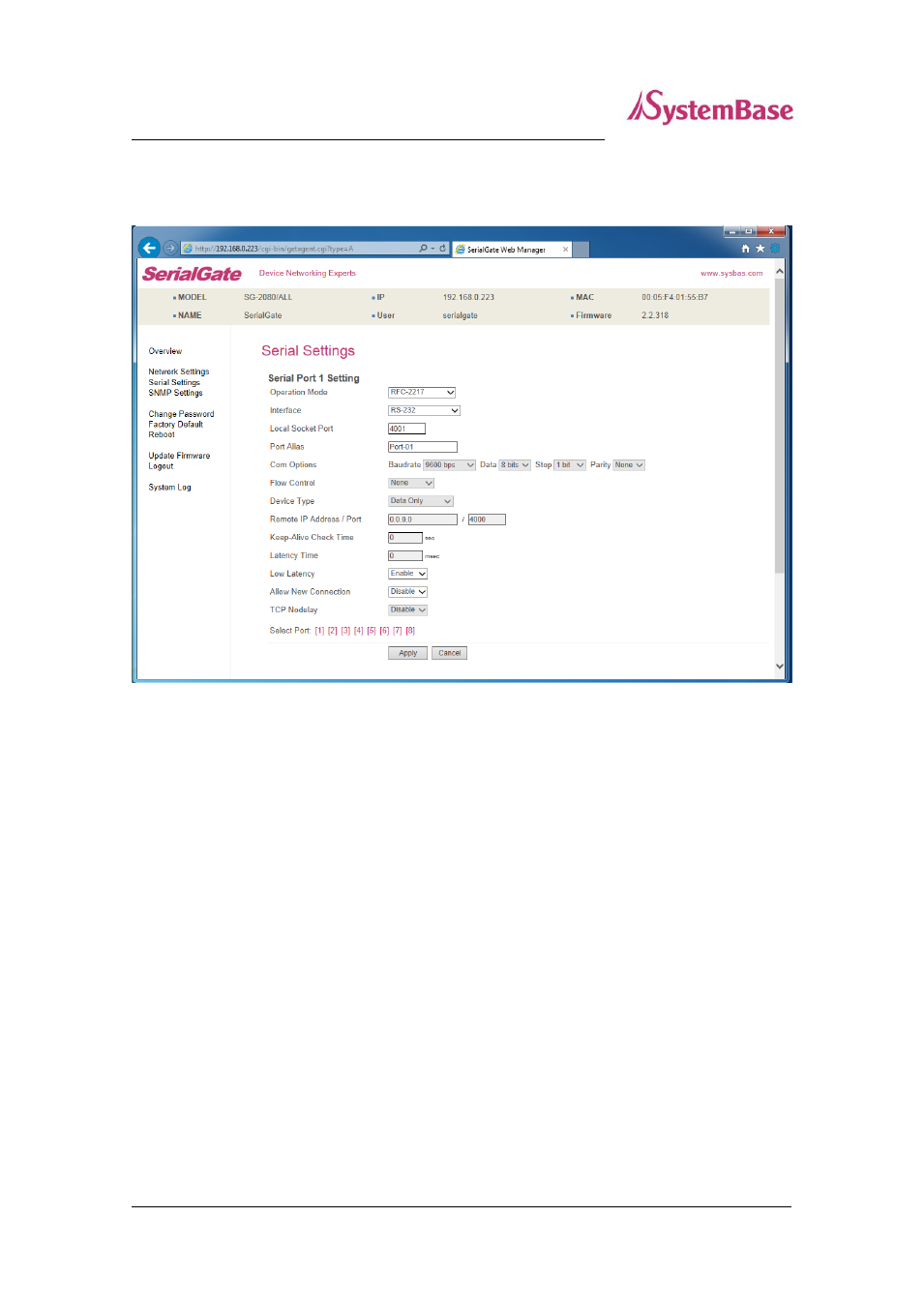Image resolution: width=924 pixels, height=1306 pixels.
Task: Click the model text SG-2080/ALL
Action: click(268, 298)
